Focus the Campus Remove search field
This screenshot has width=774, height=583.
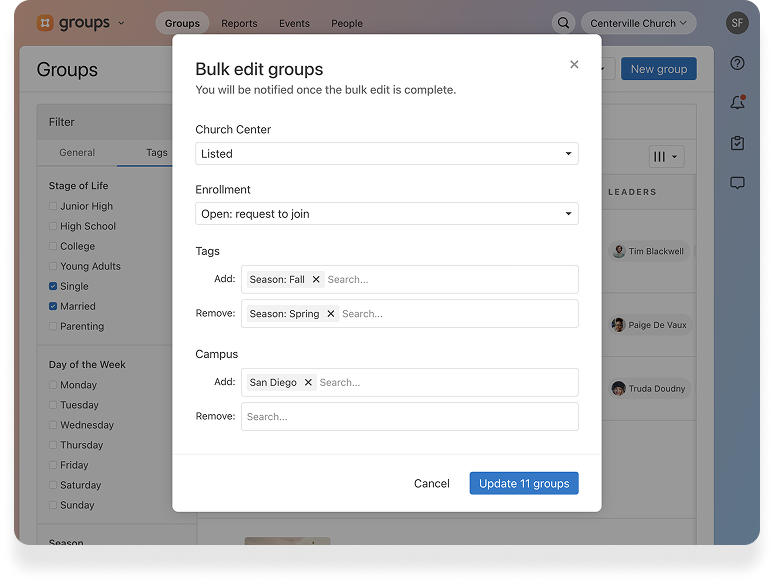pyautogui.click(x=410, y=417)
